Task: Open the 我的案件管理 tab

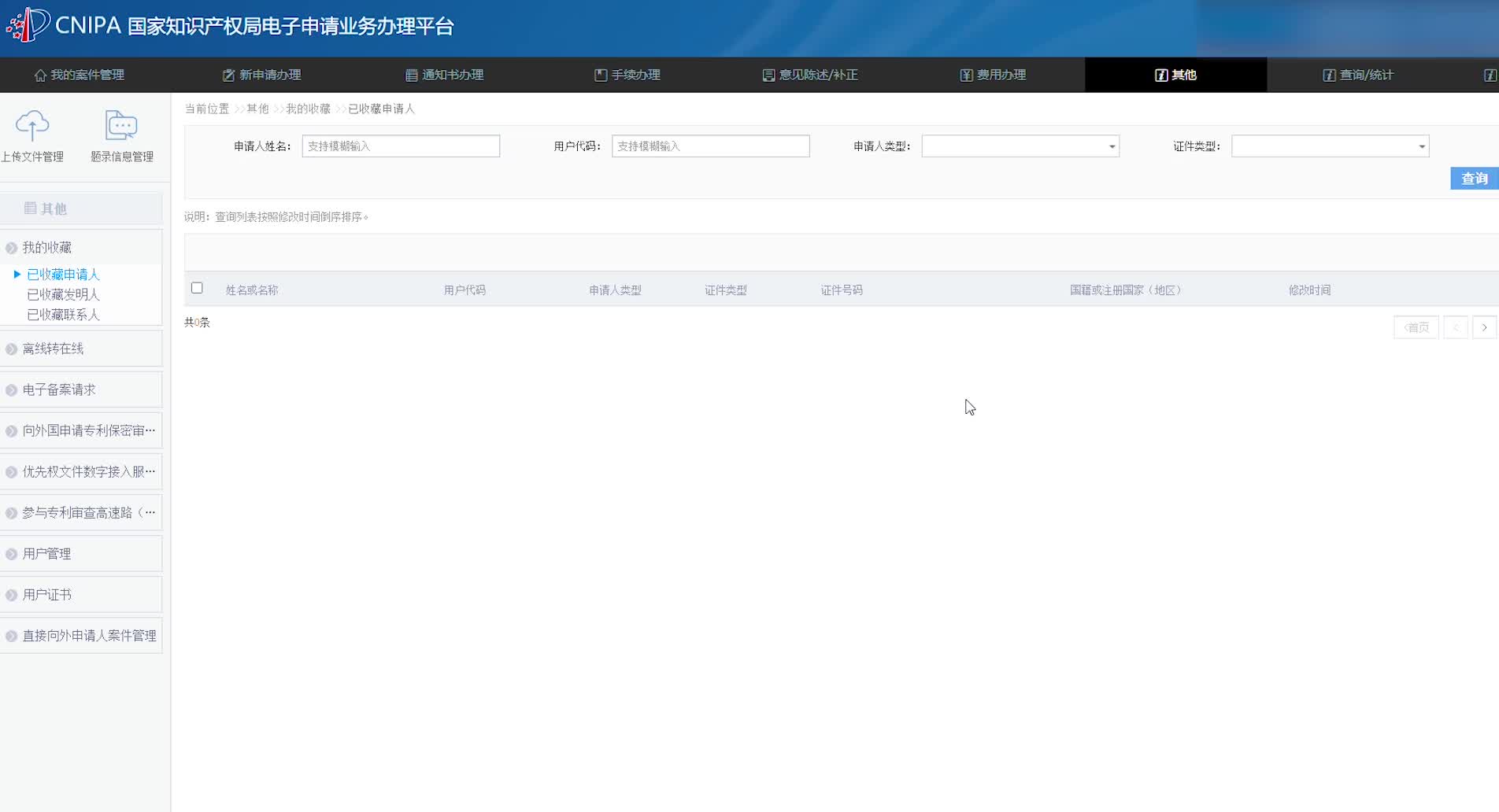Action: pos(80,75)
